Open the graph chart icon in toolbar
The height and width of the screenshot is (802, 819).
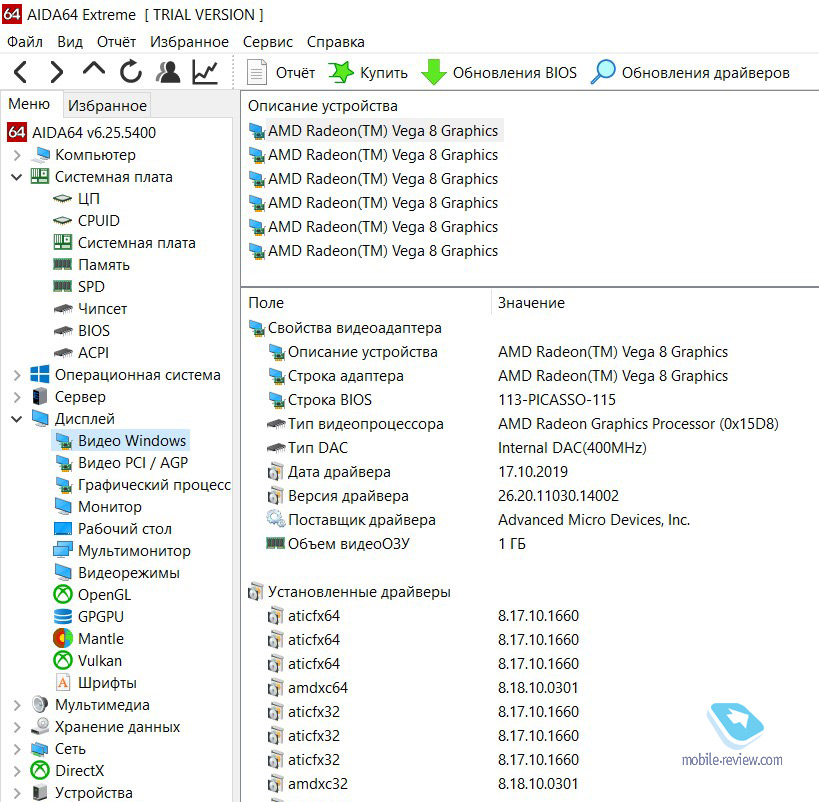point(205,72)
